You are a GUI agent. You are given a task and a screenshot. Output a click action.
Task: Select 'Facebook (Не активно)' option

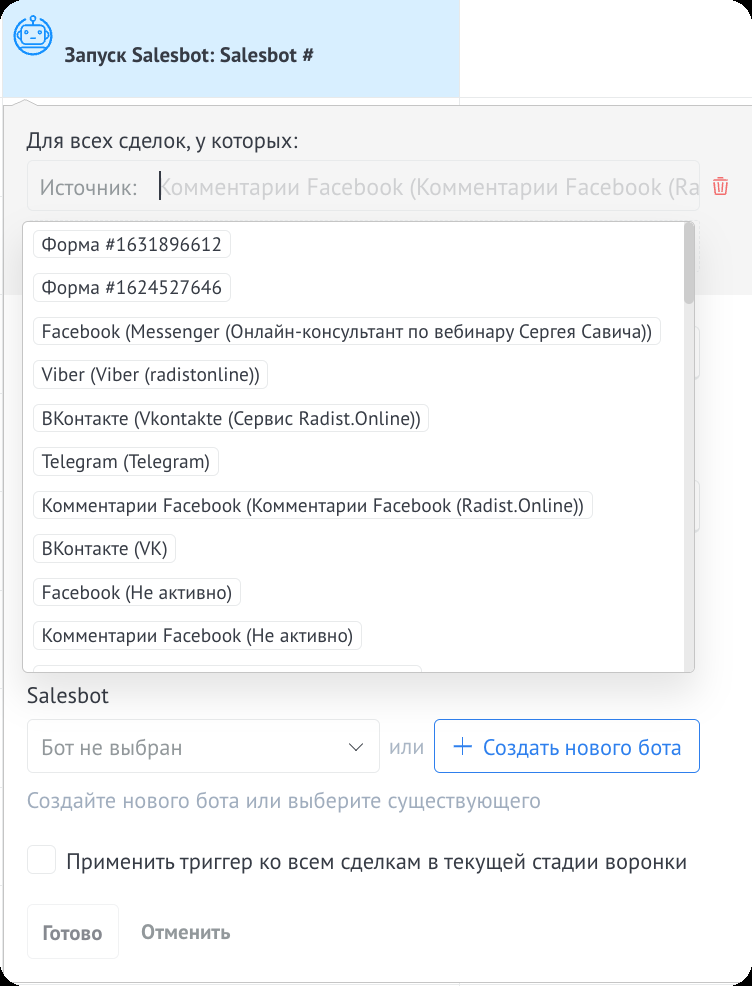point(136,592)
